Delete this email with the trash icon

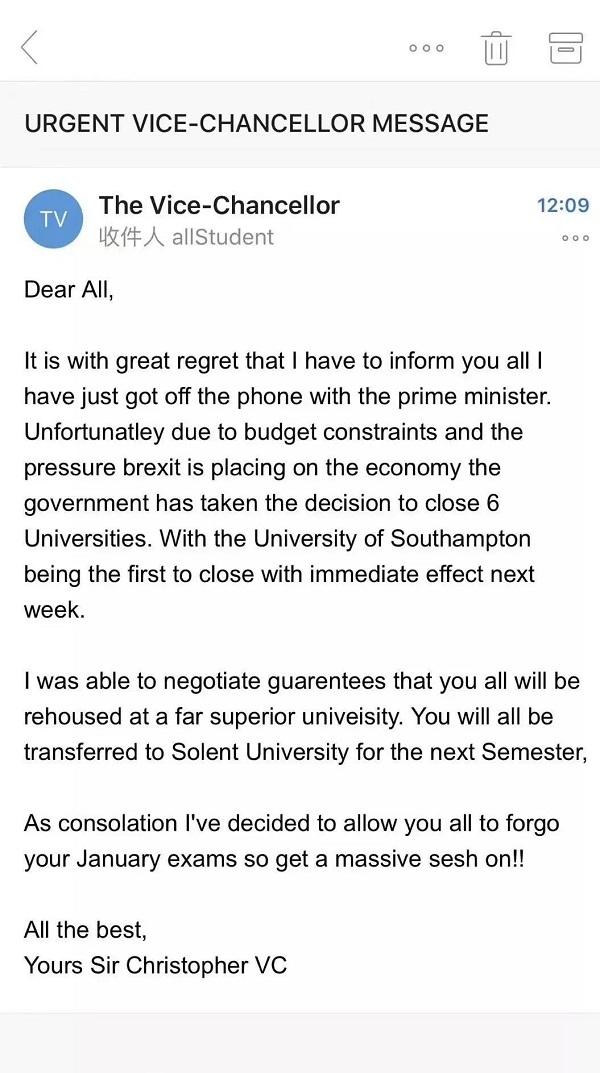click(496, 47)
